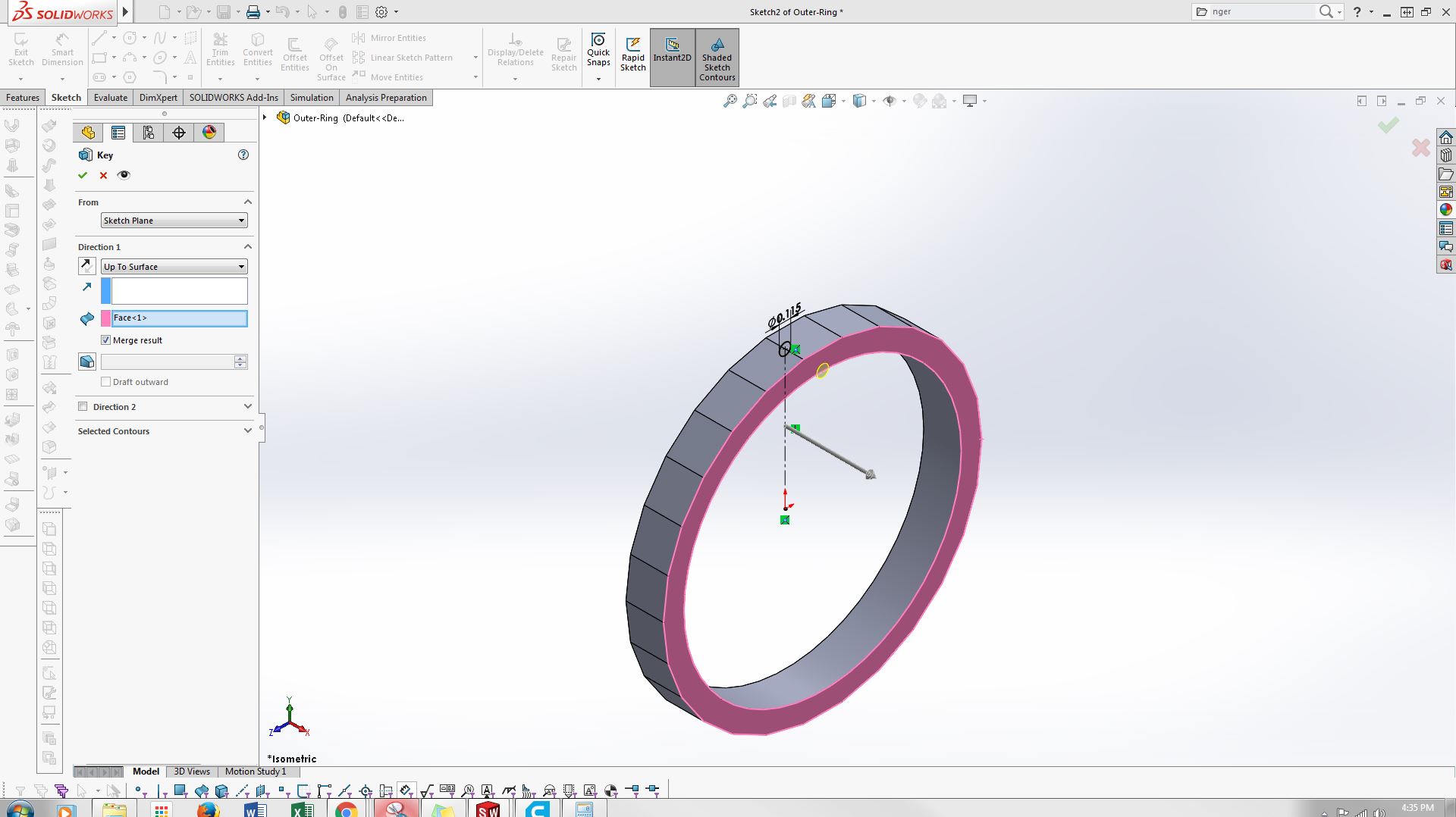
Task: Toggle Shaded Sketch Contours
Action: click(x=717, y=58)
